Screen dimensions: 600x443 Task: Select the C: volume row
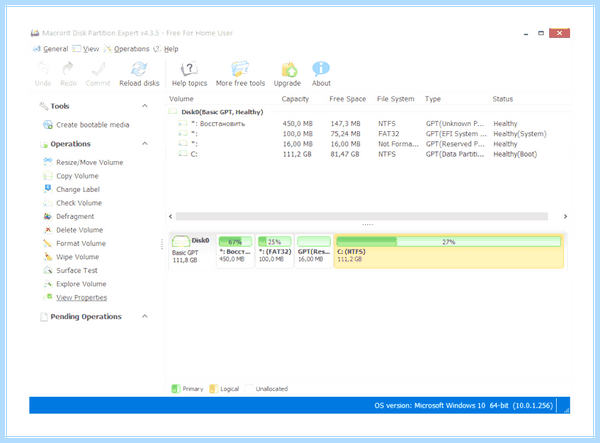[x=368, y=154]
